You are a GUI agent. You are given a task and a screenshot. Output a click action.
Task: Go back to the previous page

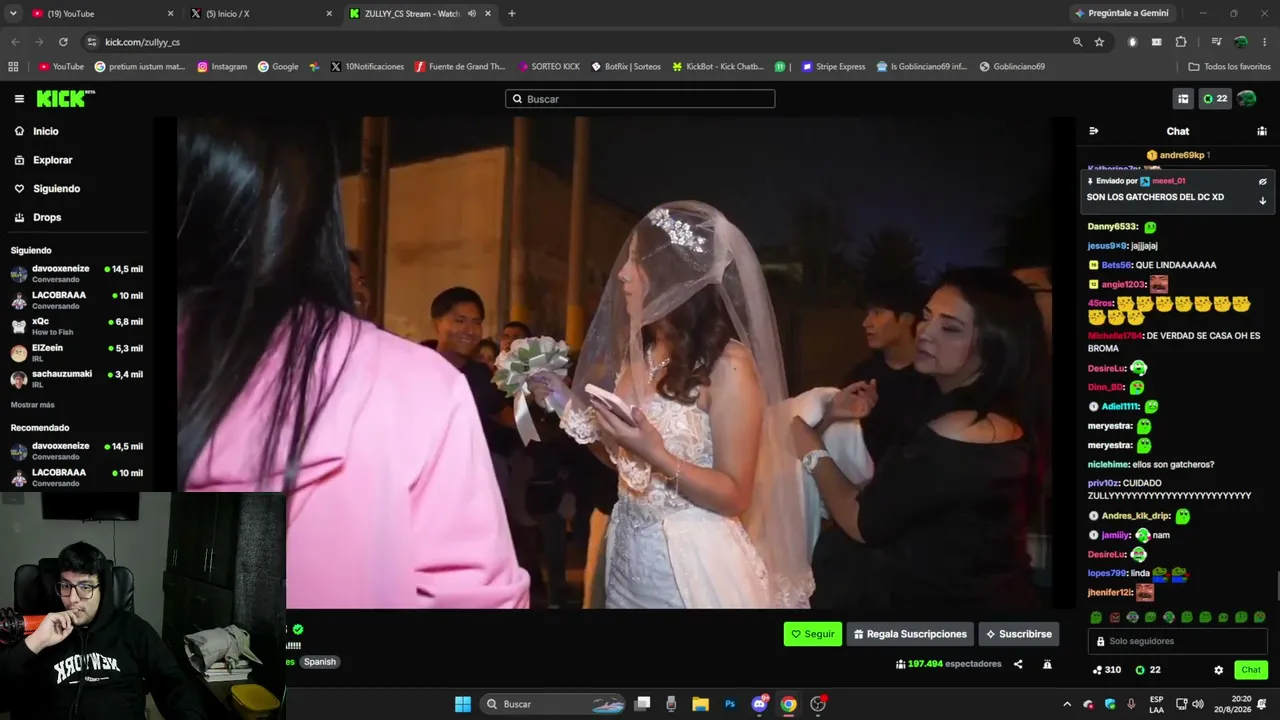[15, 42]
